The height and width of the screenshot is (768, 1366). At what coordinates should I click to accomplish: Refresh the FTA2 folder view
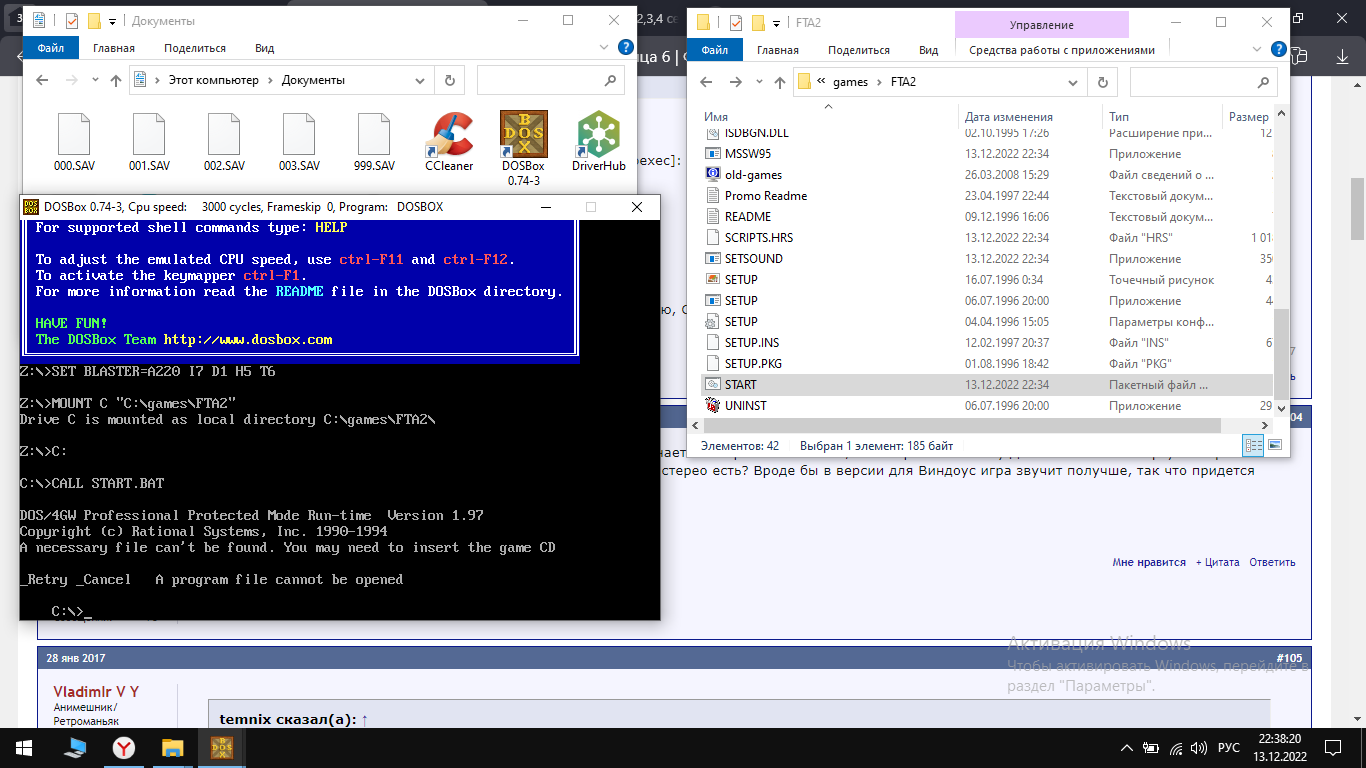(x=1102, y=82)
